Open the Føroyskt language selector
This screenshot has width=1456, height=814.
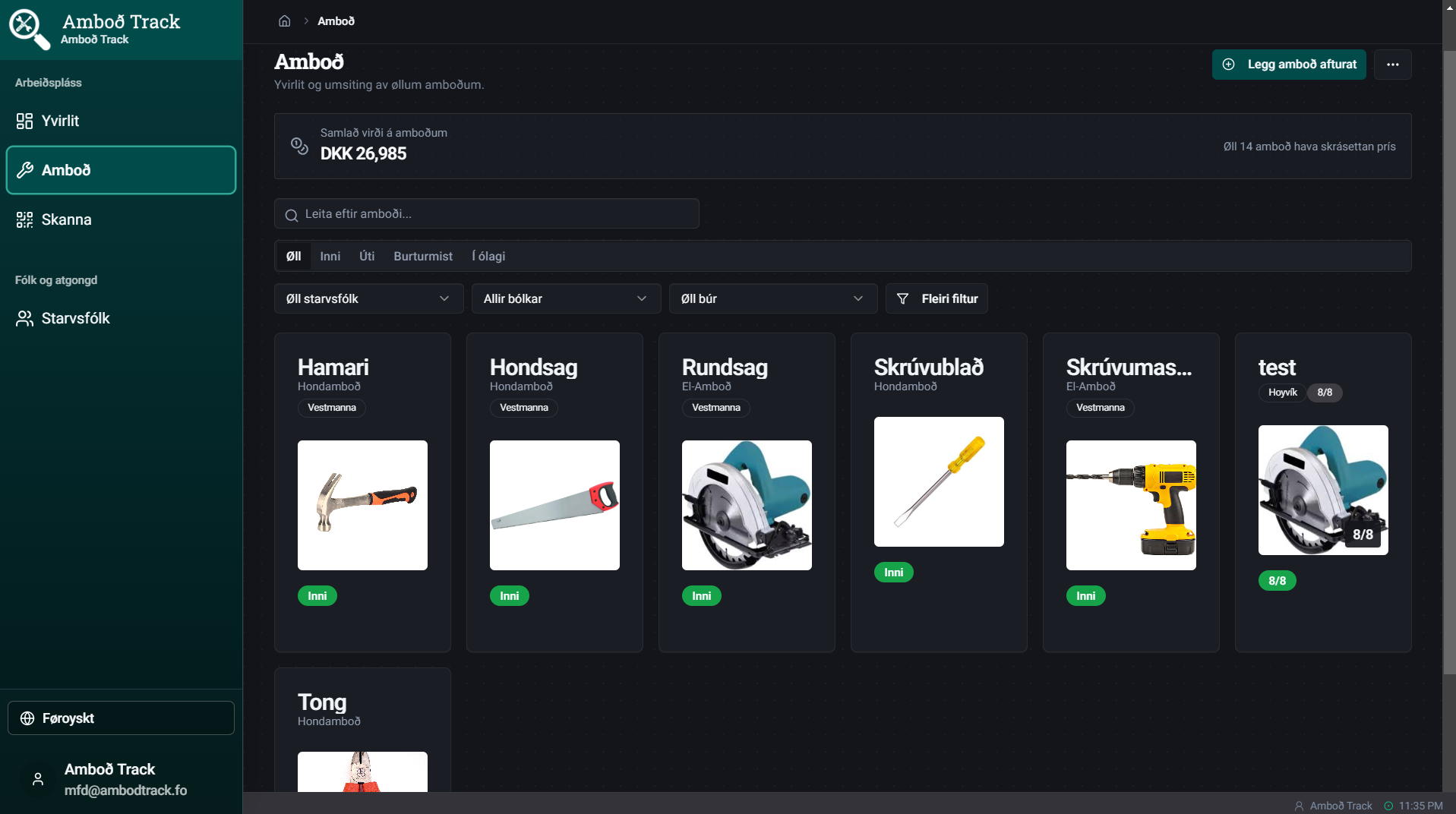pos(121,718)
